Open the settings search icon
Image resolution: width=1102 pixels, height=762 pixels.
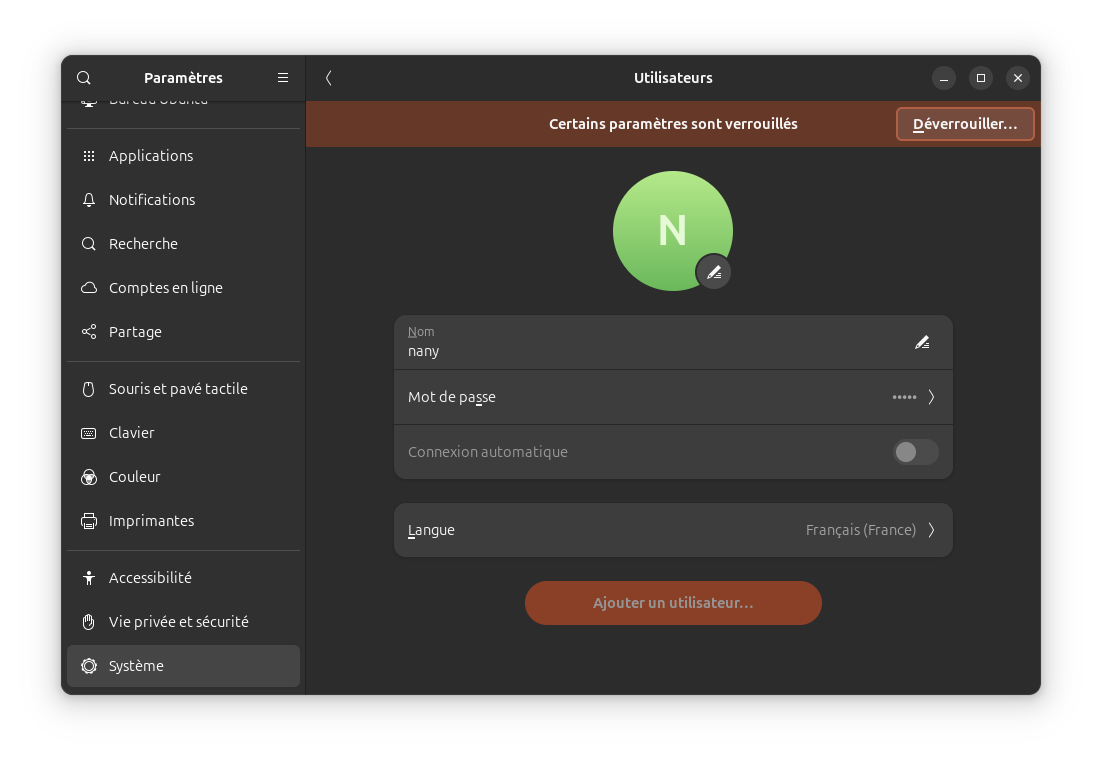pyautogui.click(x=84, y=78)
